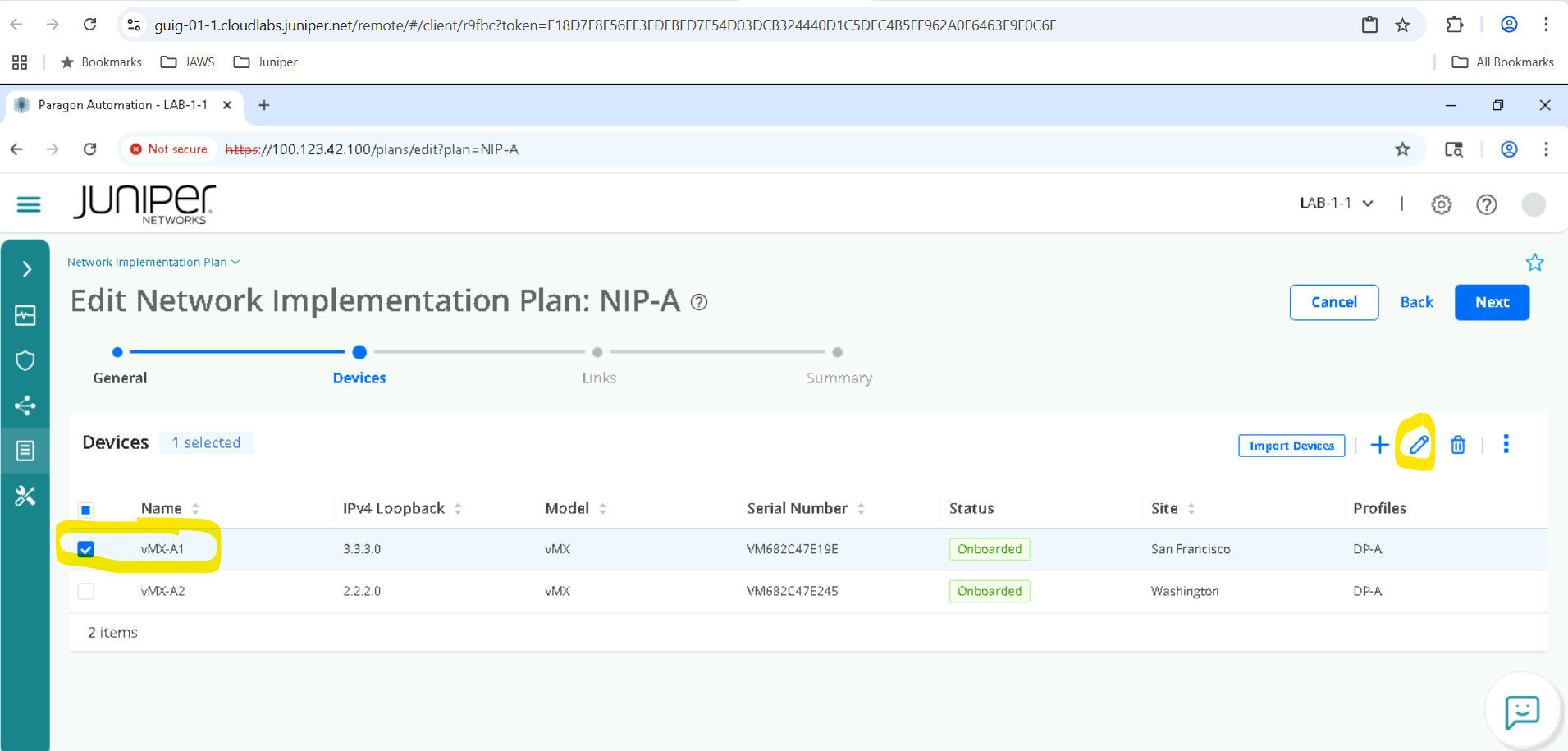Click the trash delete device icon

[1457, 445]
